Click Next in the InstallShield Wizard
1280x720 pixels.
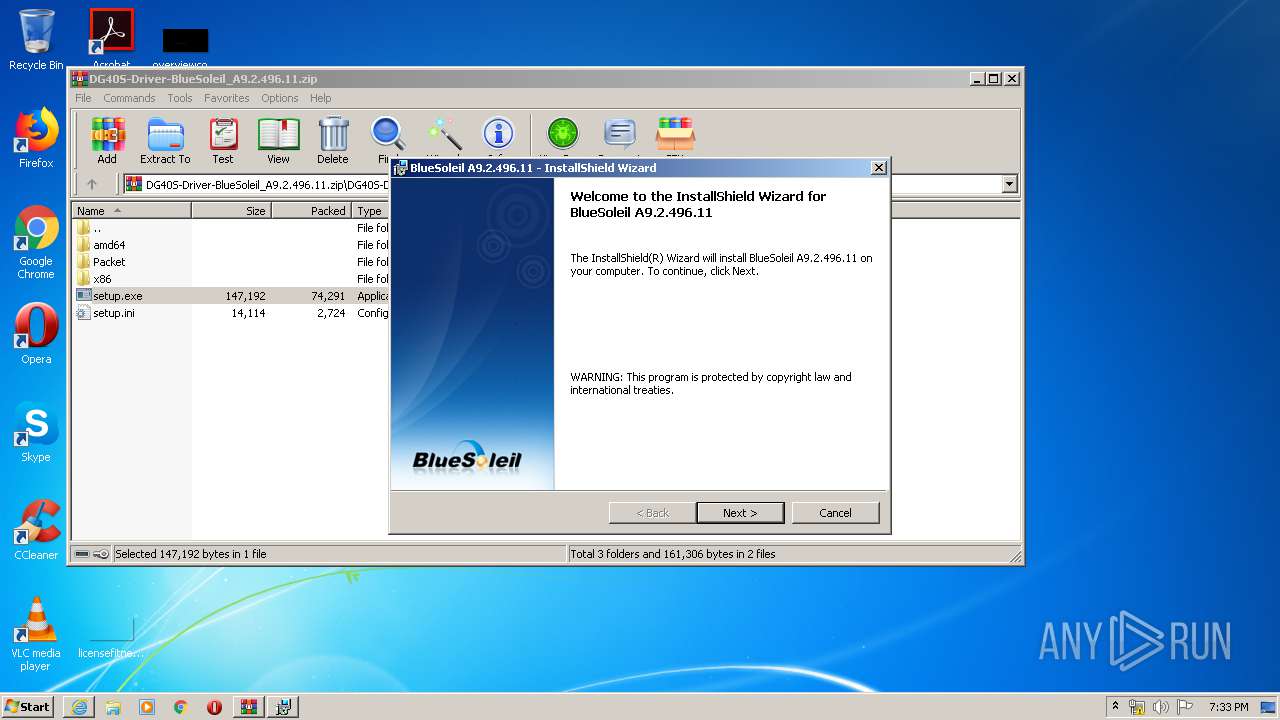point(740,513)
